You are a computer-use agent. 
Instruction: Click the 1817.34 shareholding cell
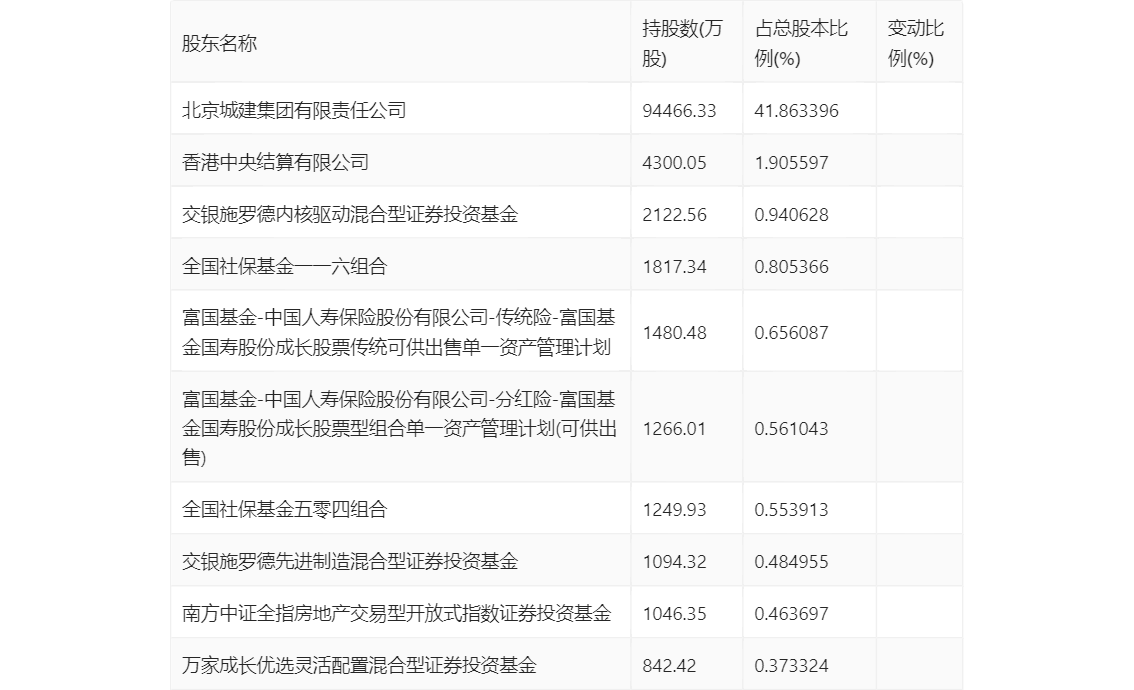(674, 267)
